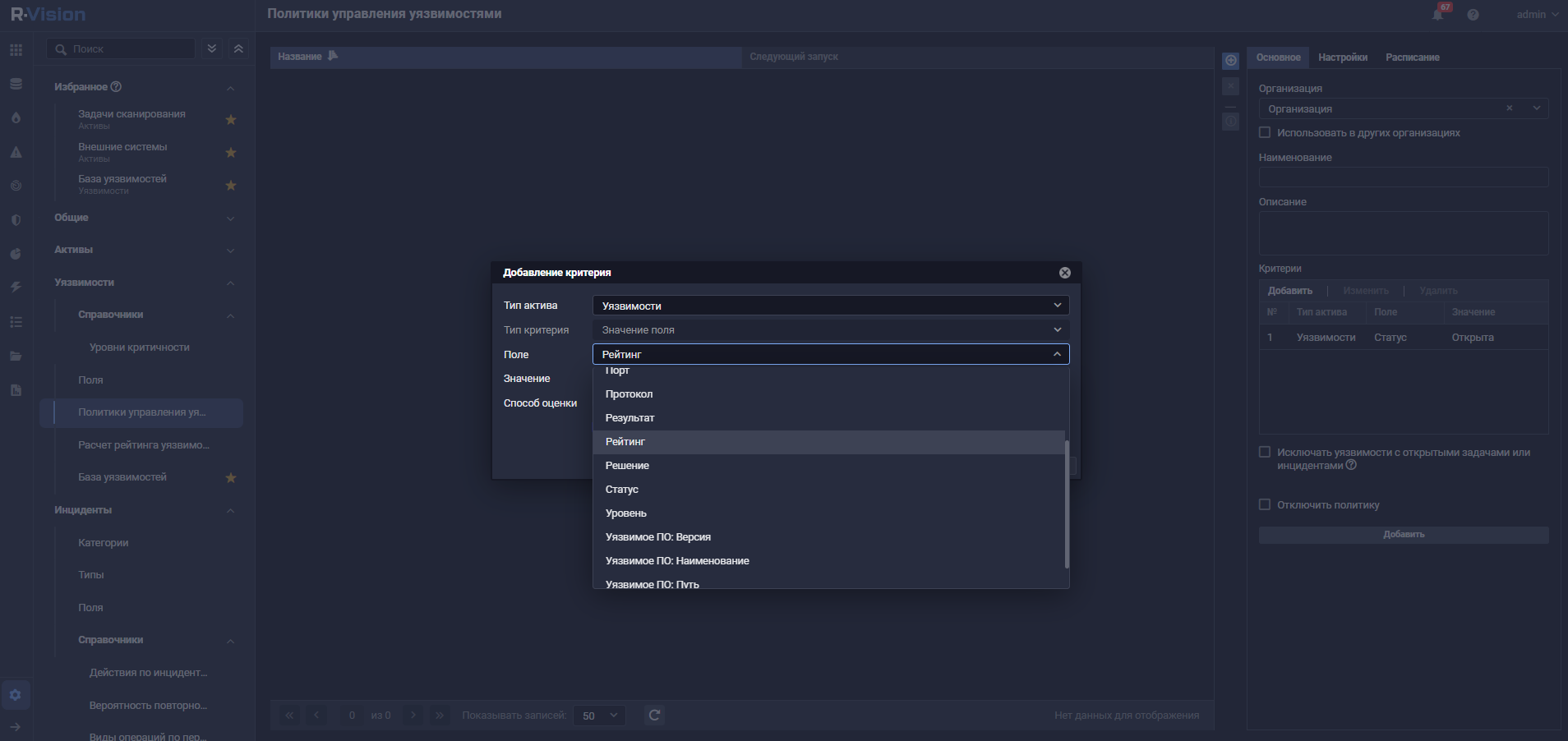The height and width of the screenshot is (741, 1568).
Task: Expand all menu sections with double-down chevron
Action: coord(212,48)
